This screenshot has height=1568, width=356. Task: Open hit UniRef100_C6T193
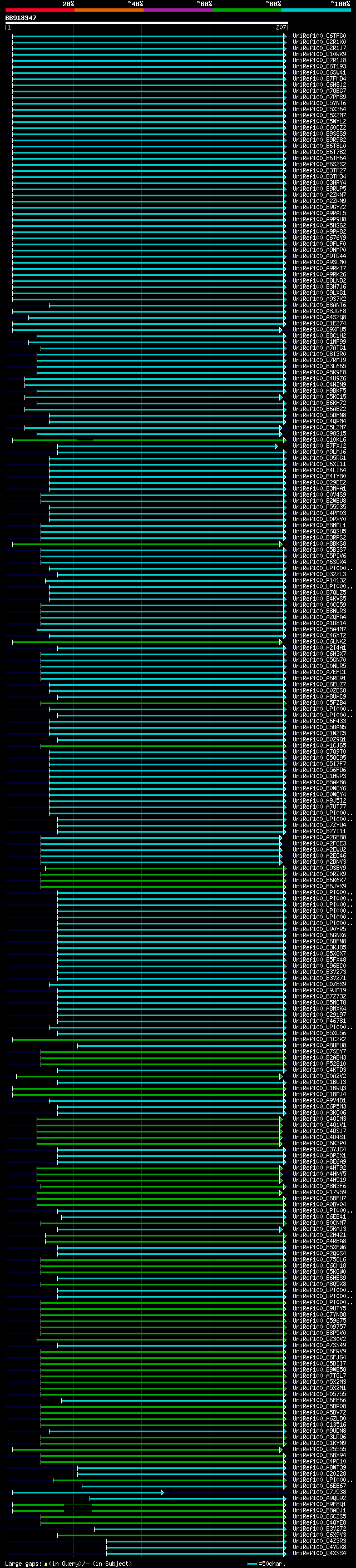(319, 66)
